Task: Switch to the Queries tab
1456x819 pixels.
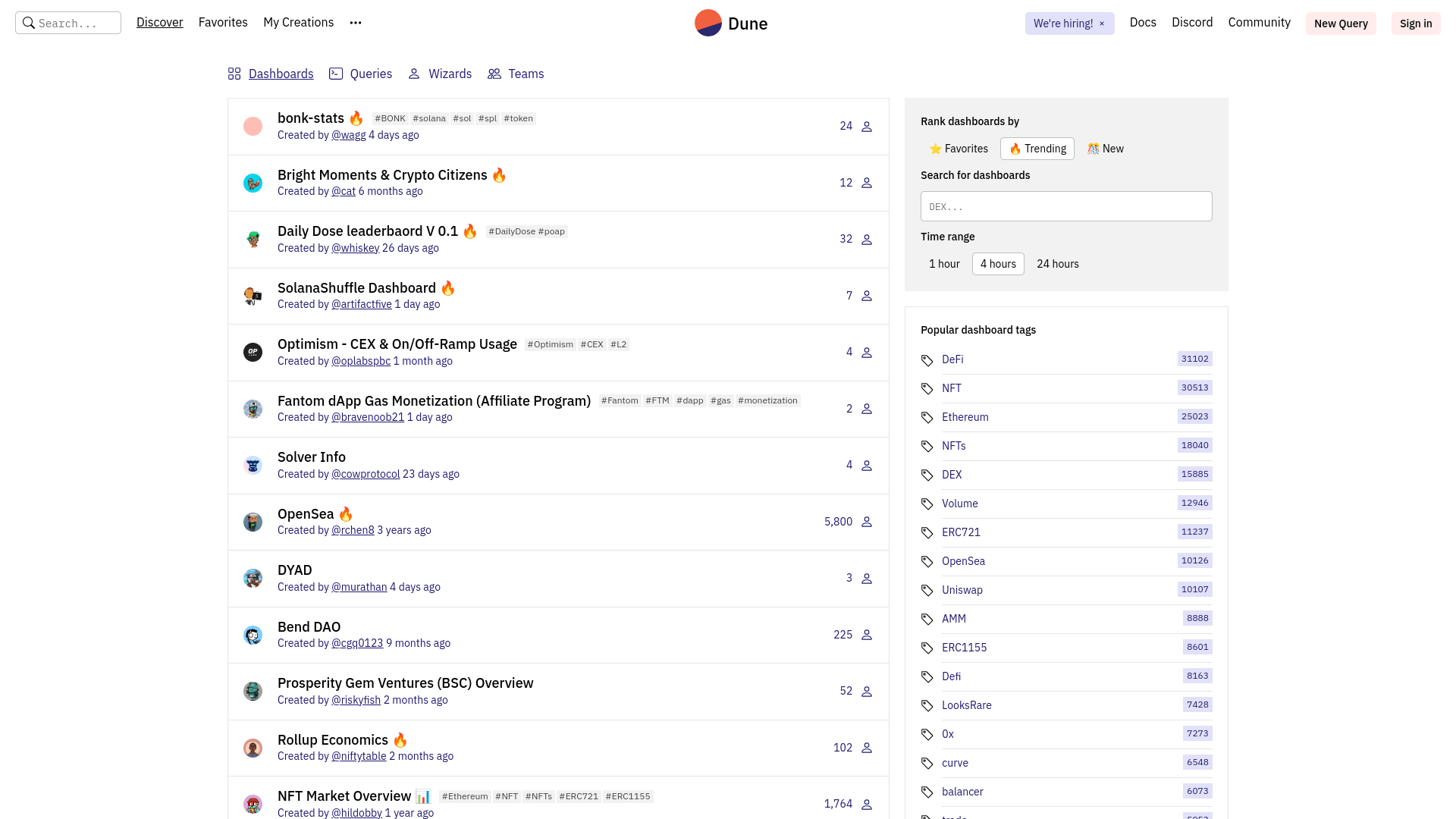Action: tap(360, 74)
